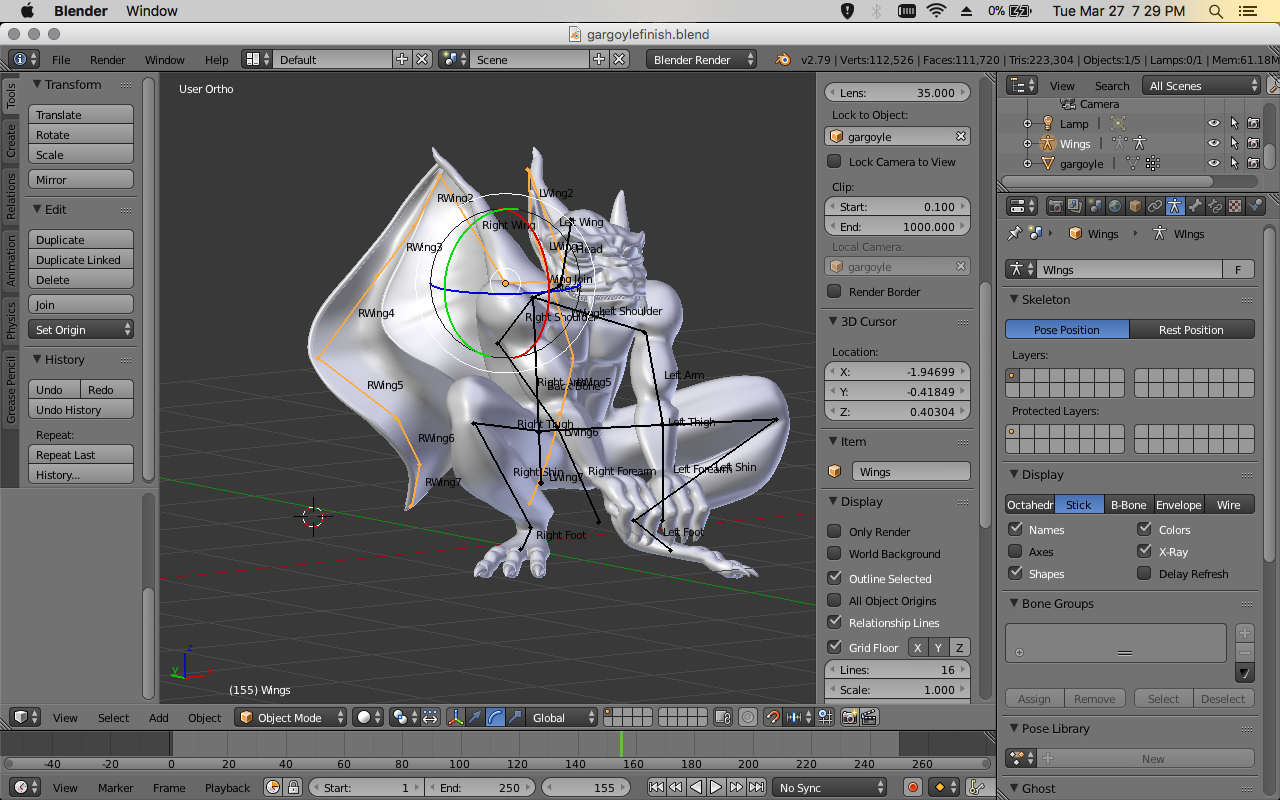The height and width of the screenshot is (800, 1280).
Task: Toggle visibility of Wings in outliner
Action: click(1213, 143)
